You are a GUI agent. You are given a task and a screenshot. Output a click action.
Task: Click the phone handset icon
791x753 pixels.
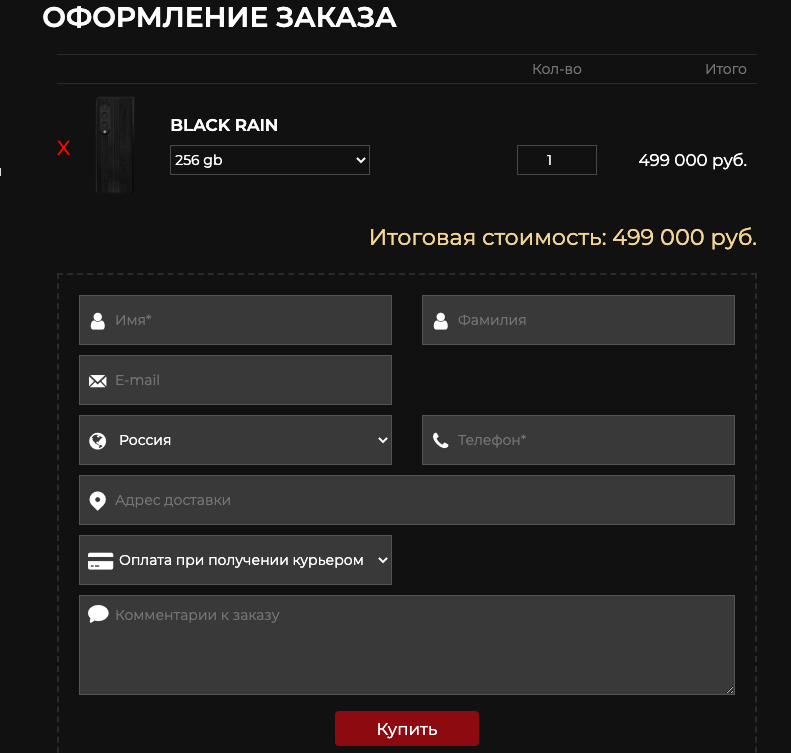[x=441, y=441]
